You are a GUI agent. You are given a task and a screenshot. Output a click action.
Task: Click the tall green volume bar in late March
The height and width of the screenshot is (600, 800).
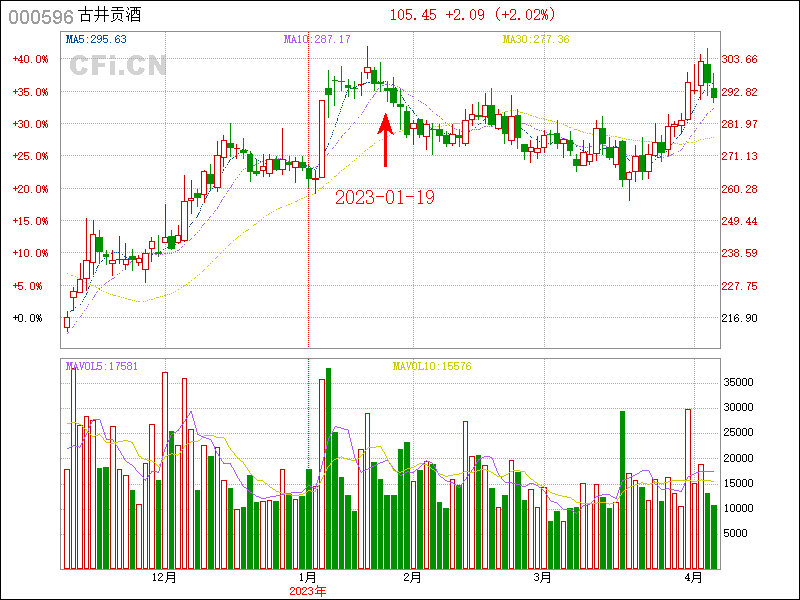622,490
